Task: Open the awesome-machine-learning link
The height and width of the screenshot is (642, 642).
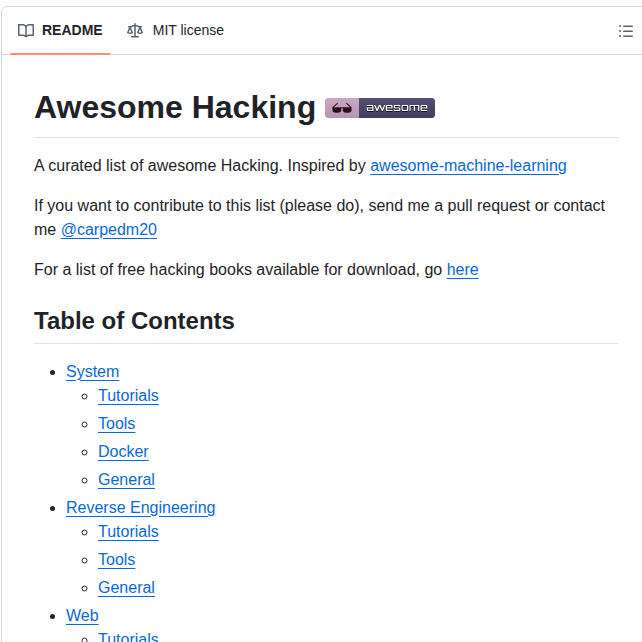Action: tap(468, 166)
